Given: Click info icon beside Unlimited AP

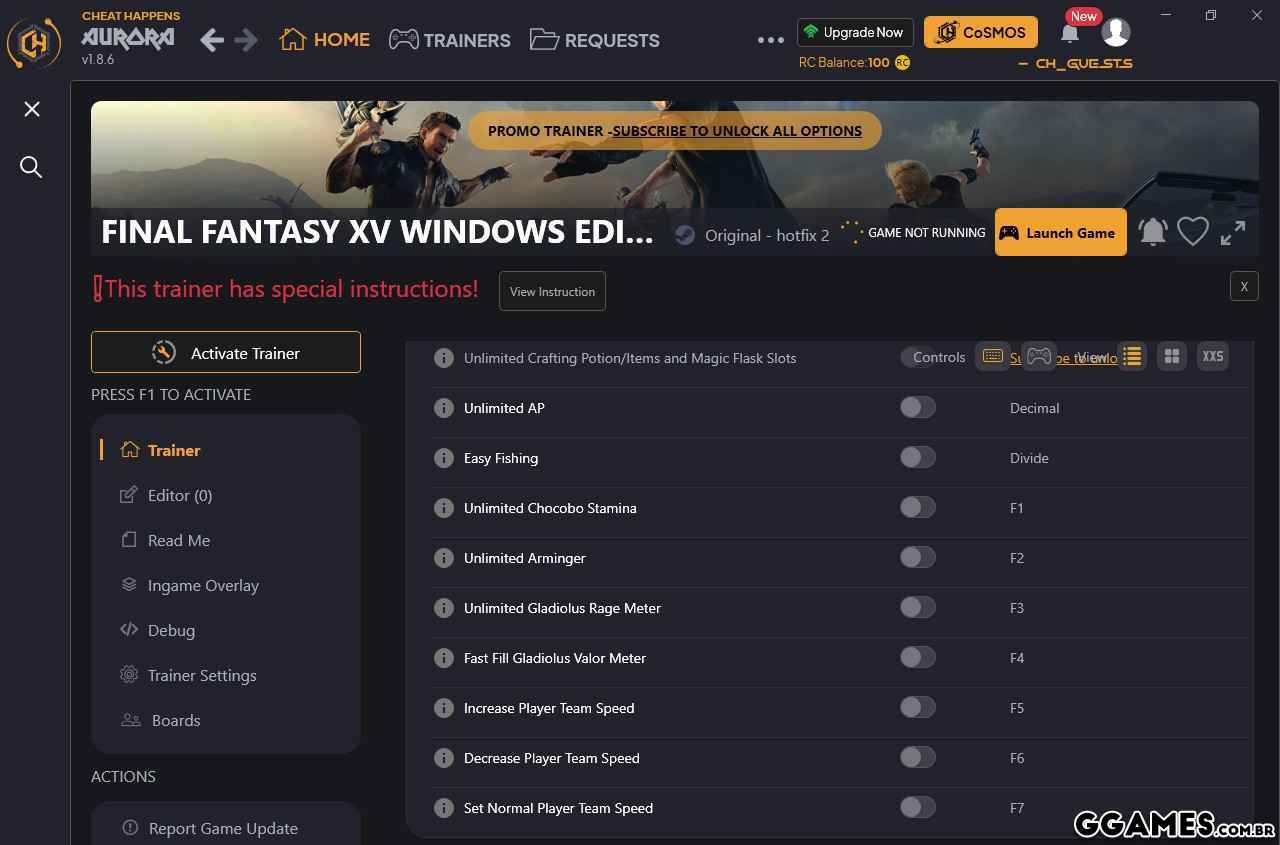Looking at the screenshot, I should [x=444, y=408].
